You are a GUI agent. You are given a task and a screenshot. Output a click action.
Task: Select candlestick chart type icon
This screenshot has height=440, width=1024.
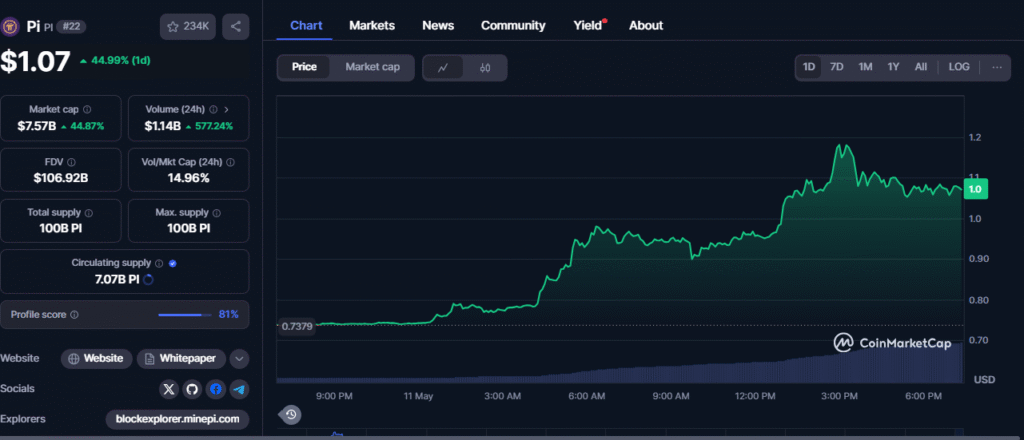485,67
